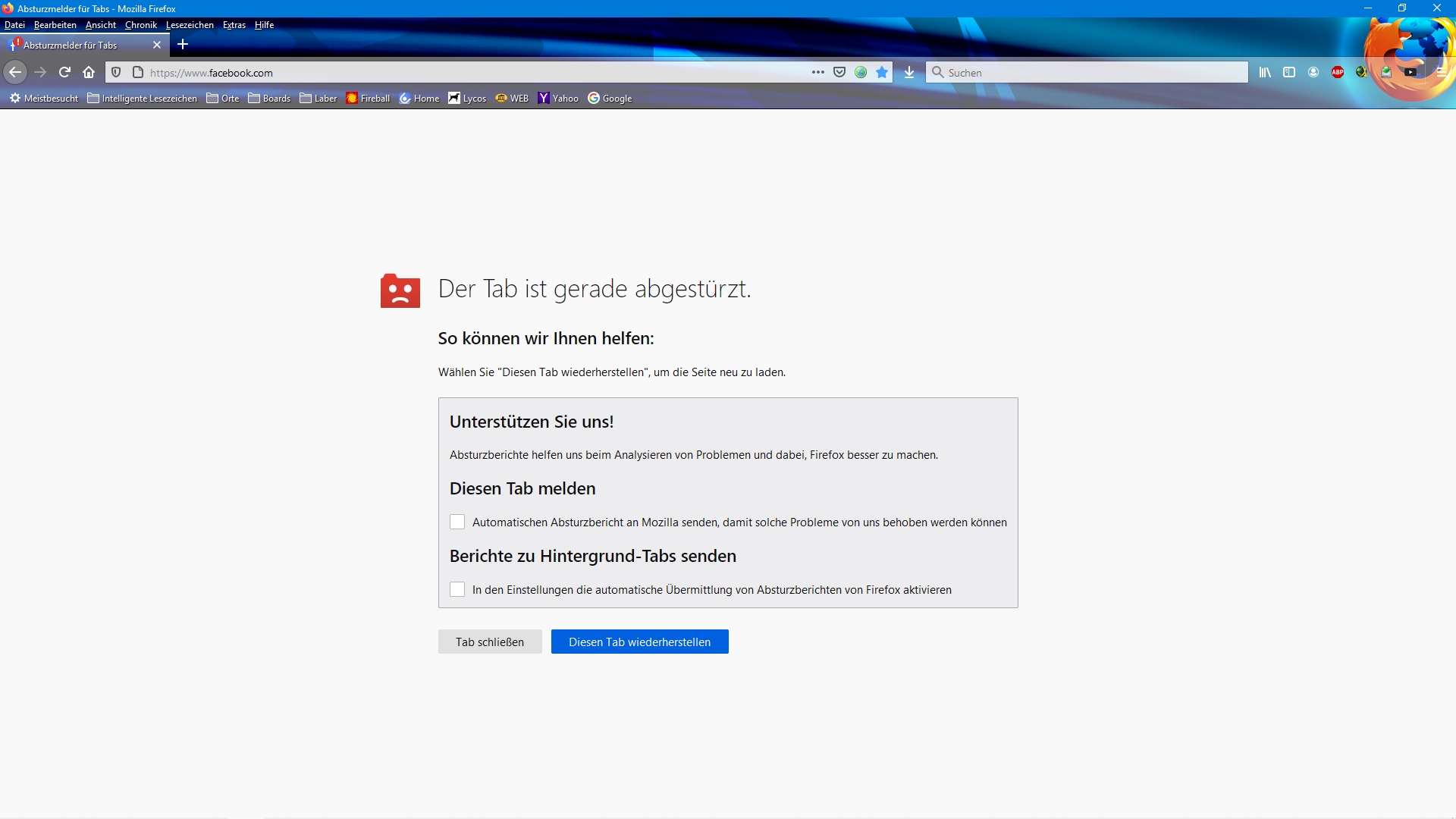Viewport: 1456px width, 819px height.
Task: Click the Pocket save icon
Action: (x=839, y=72)
